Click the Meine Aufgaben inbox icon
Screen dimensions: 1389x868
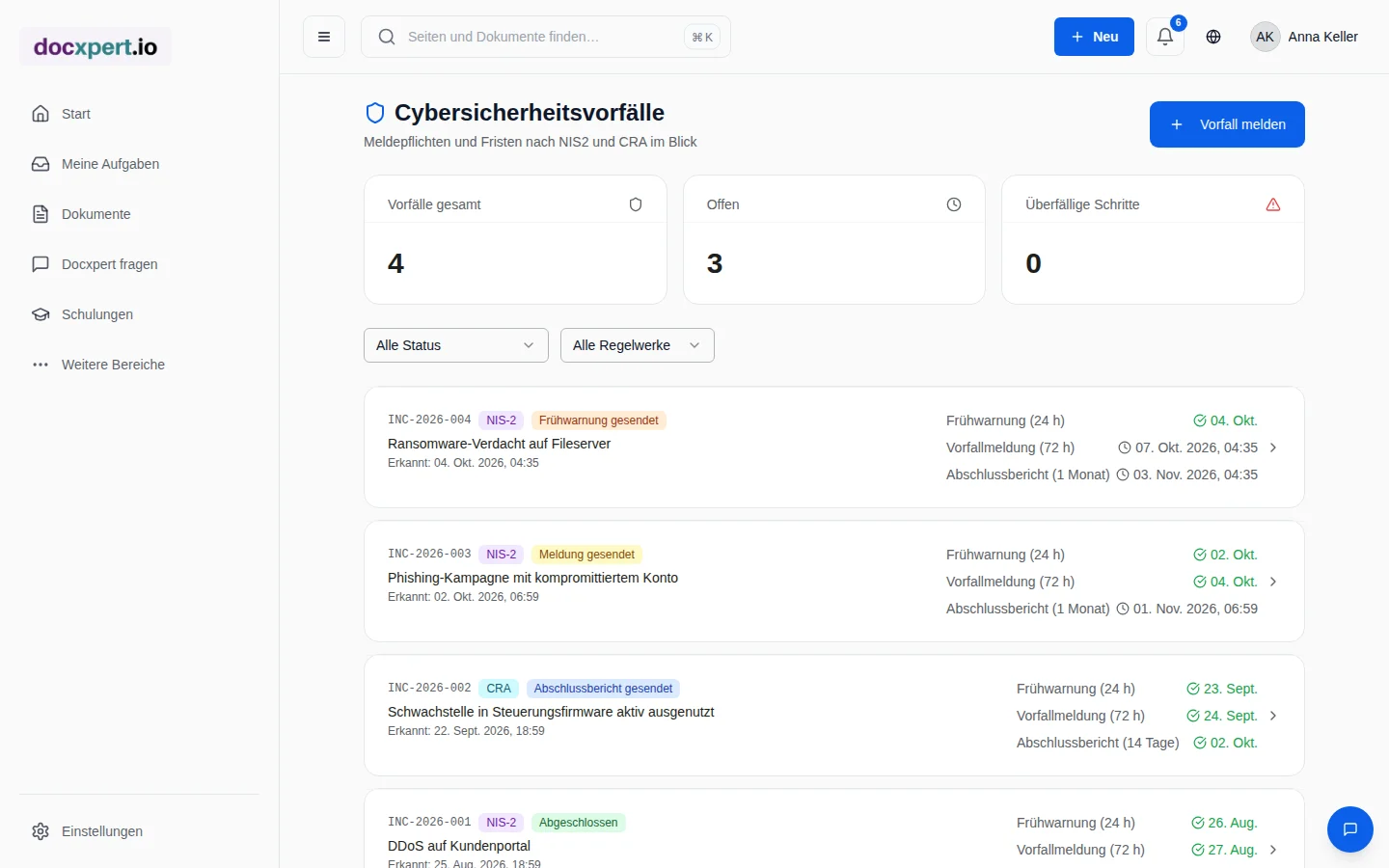41,164
